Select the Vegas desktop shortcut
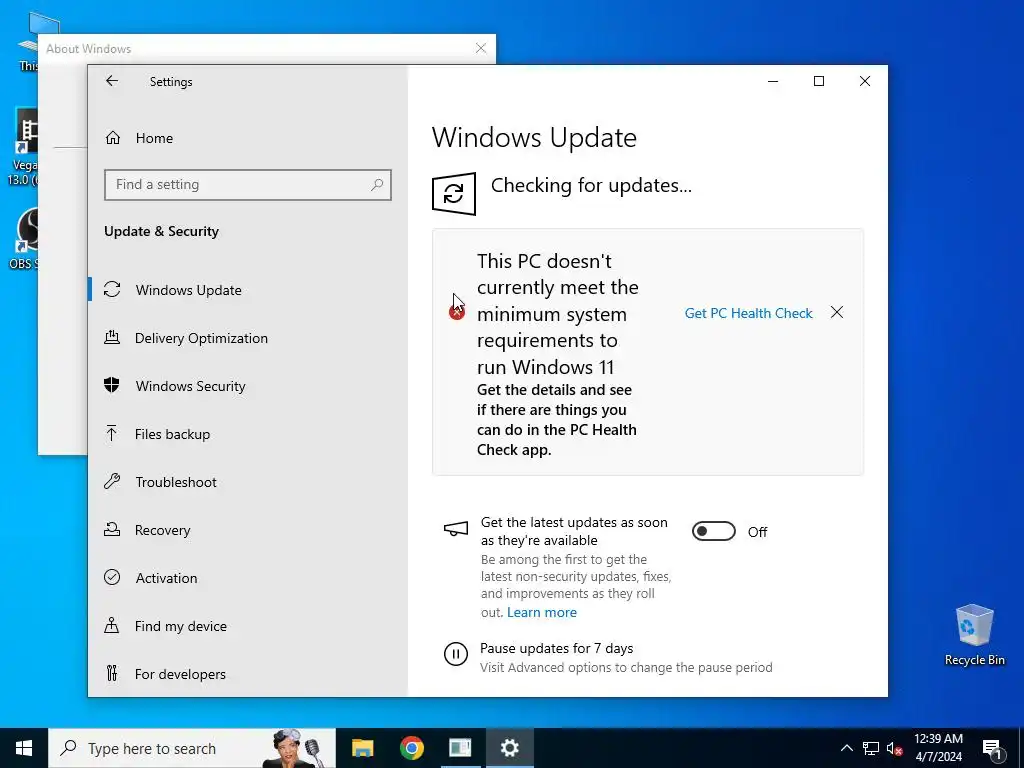1024x768 pixels. (24, 147)
